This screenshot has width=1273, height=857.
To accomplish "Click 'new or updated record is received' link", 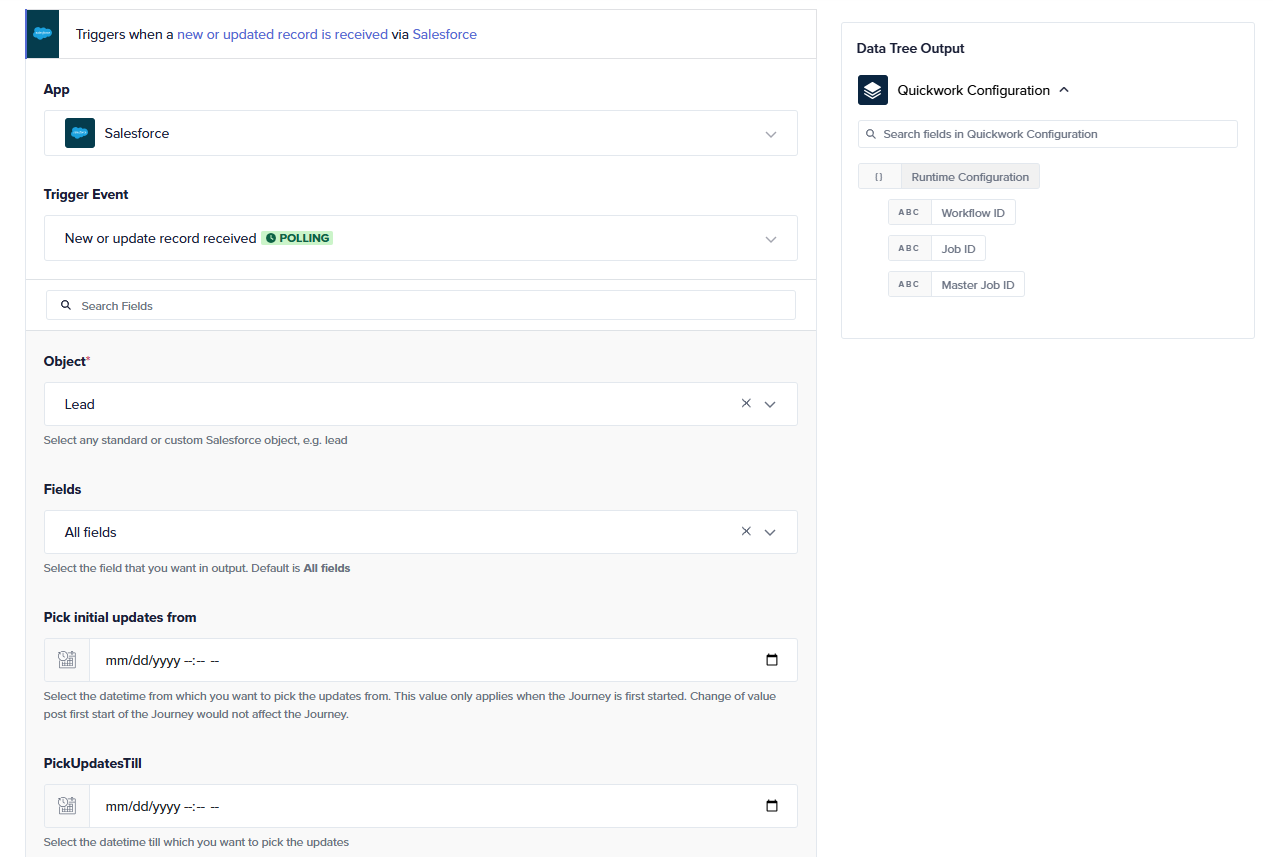I will (x=282, y=34).
